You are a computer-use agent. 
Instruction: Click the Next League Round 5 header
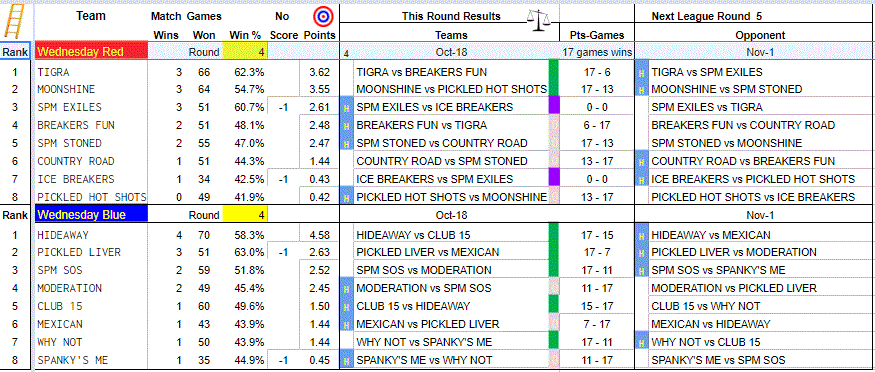[699, 16]
